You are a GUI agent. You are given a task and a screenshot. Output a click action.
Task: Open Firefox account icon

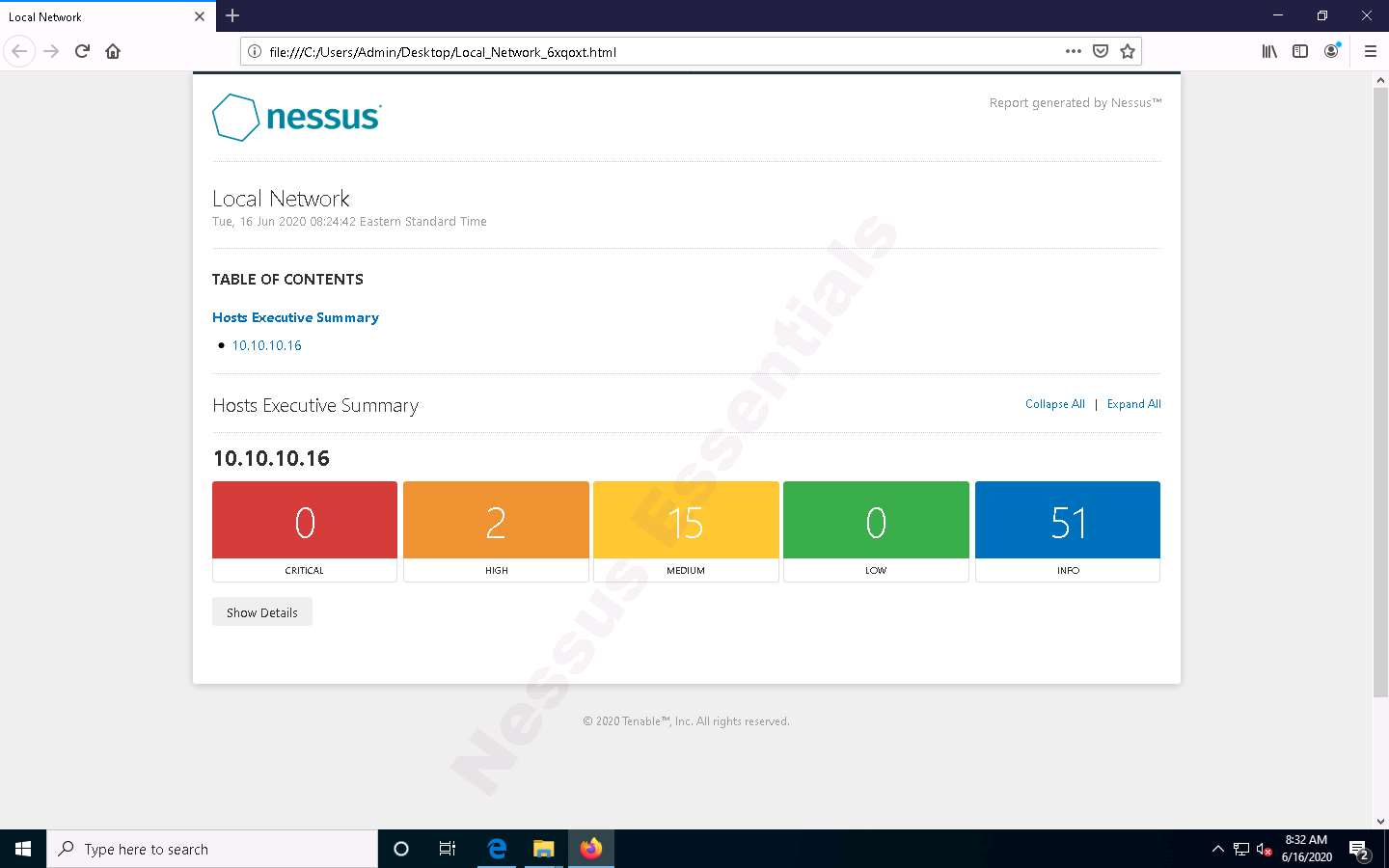pos(1331,51)
